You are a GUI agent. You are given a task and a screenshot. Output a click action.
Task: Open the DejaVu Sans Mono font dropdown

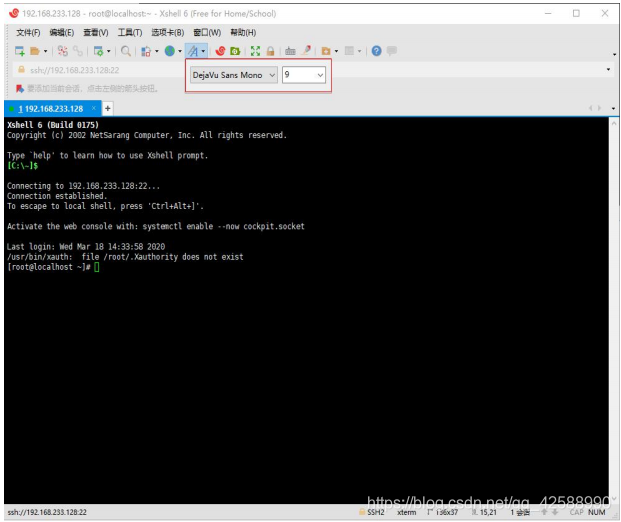click(x=234, y=75)
